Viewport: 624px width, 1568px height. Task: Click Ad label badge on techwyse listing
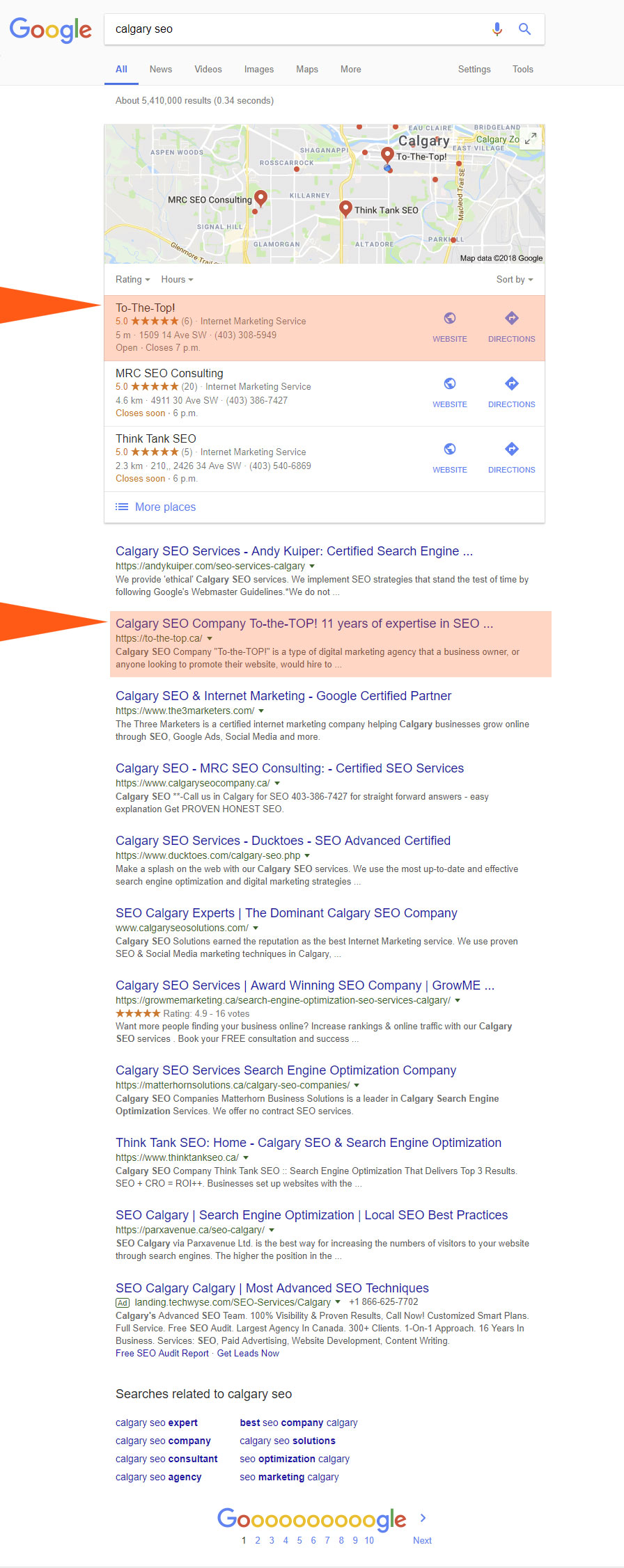point(123,1303)
